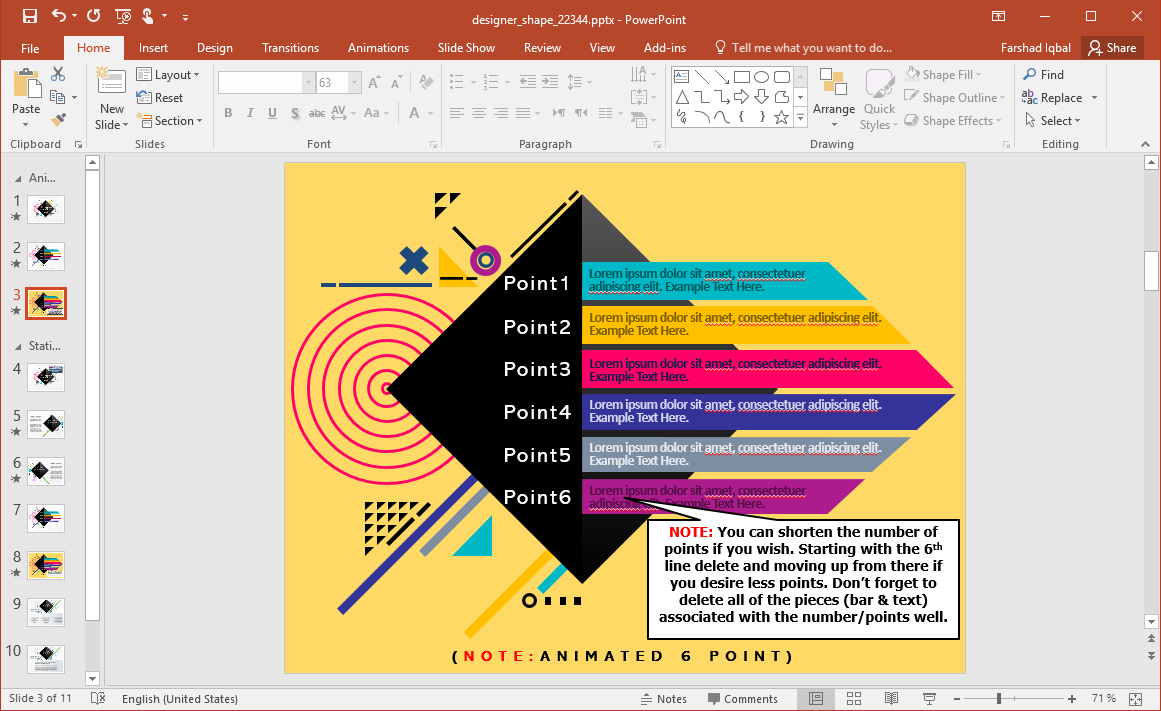The image size is (1161, 711).
Task: Pick the 5-point star shape
Action: click(781, 117)
